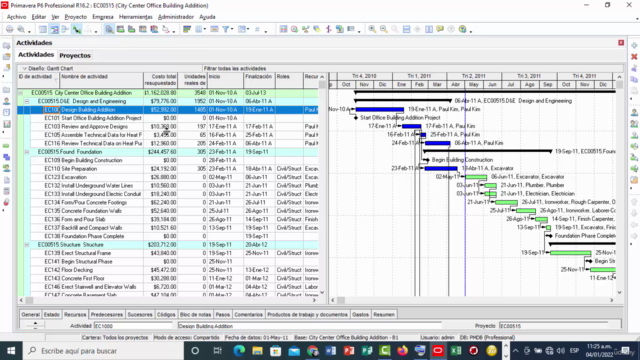Image resolution: width=640 pixels, height=360 pixels.
Task: Open the Editar menu
Action: coord(39,17)
